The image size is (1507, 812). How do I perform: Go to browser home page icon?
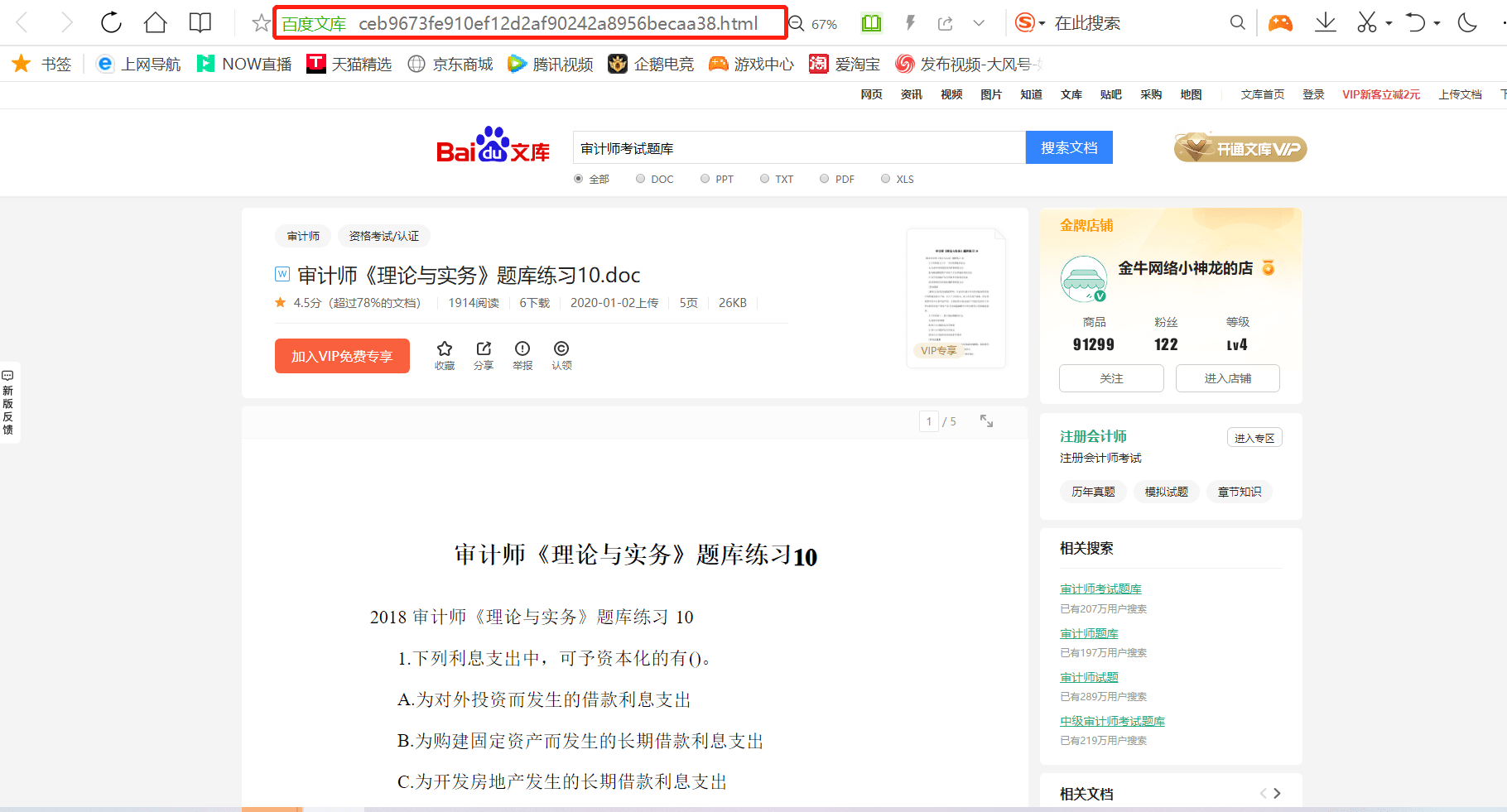(155, 22)
